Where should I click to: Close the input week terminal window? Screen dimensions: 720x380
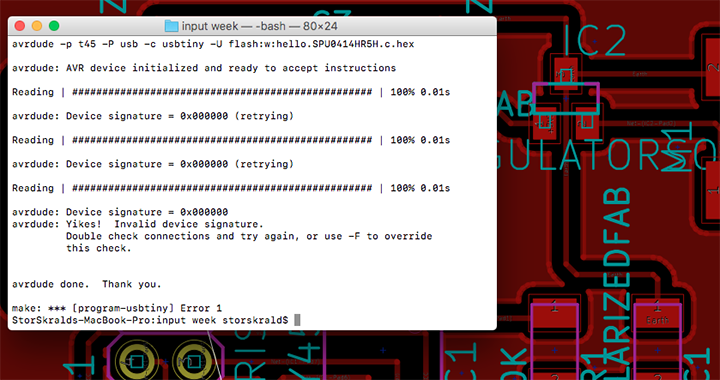tap(20, 26)
